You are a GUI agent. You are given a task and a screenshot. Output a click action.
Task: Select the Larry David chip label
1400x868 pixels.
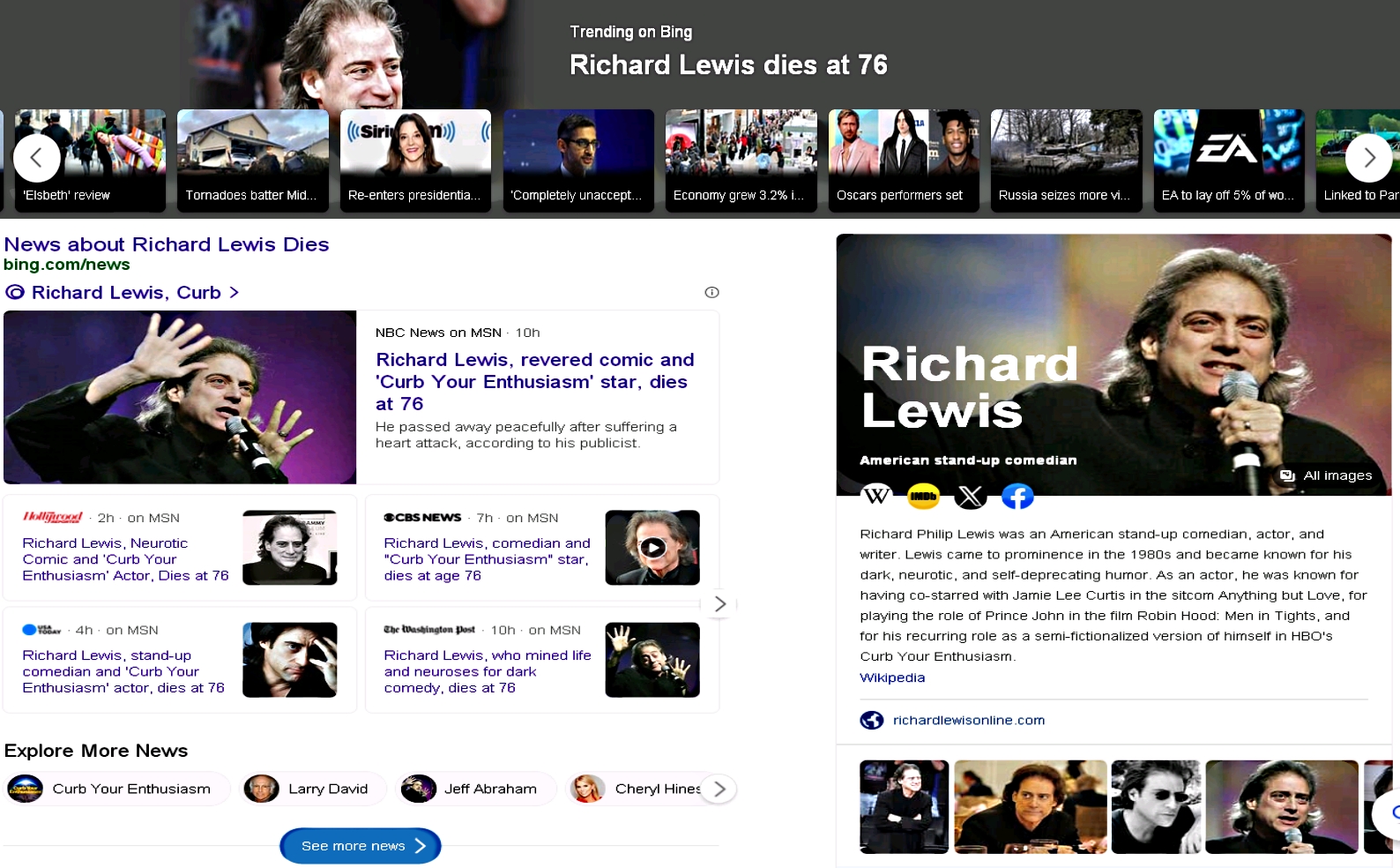pyautogui.click(x=328, y=789)
